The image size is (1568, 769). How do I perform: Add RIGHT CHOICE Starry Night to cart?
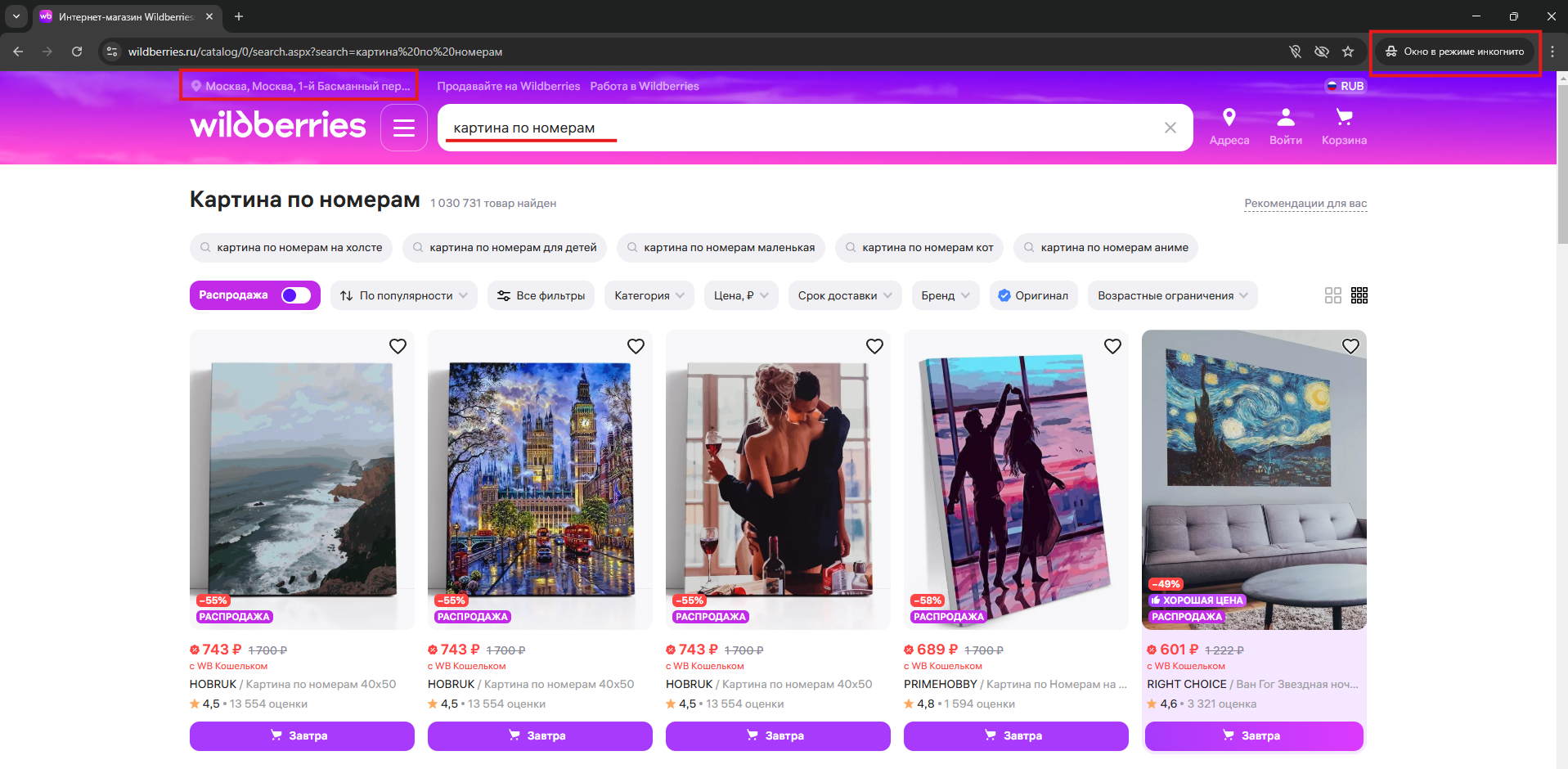[x=1254, y=735]
